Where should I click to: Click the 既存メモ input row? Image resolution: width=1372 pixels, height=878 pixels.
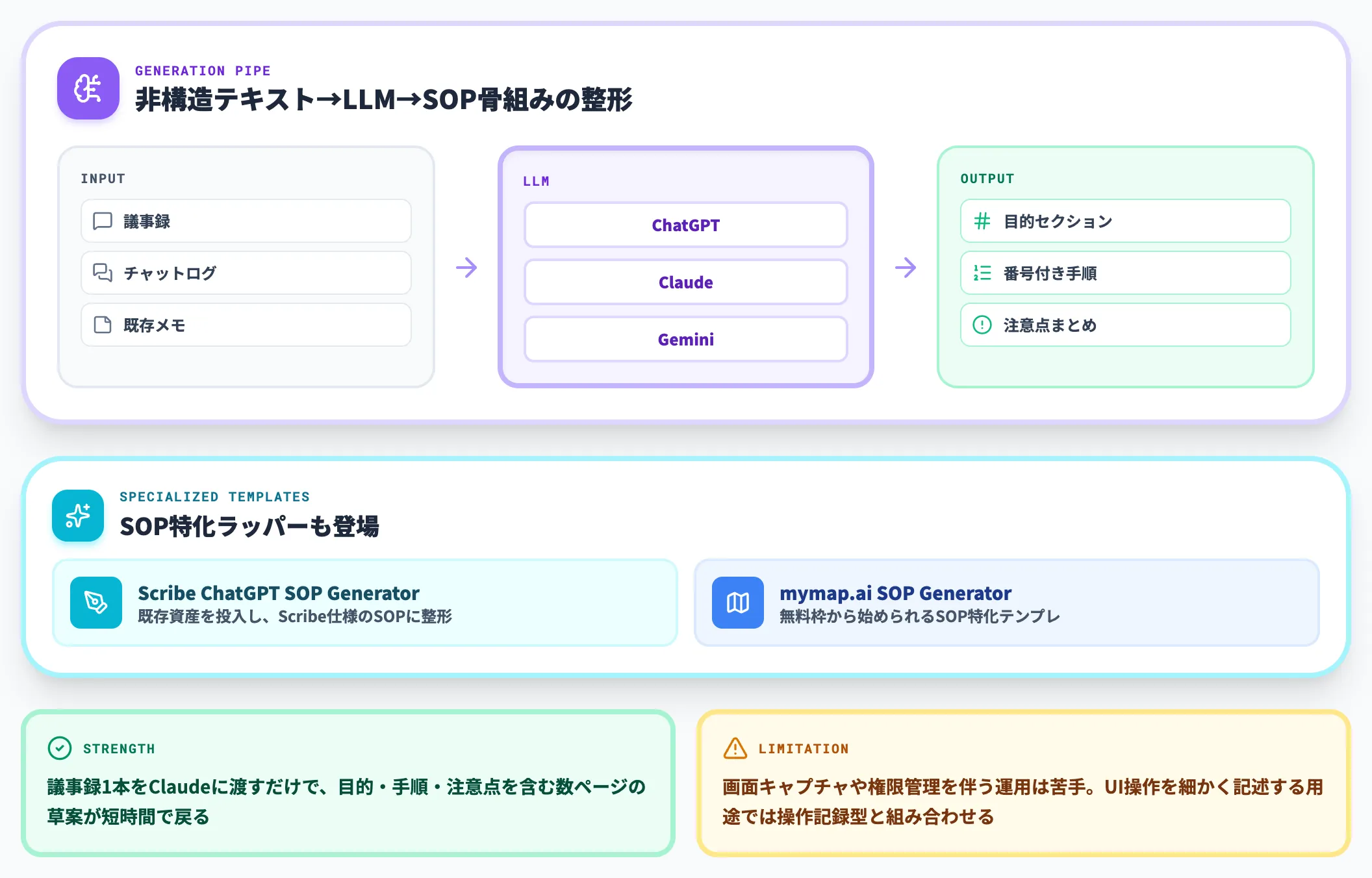point(246,325)
